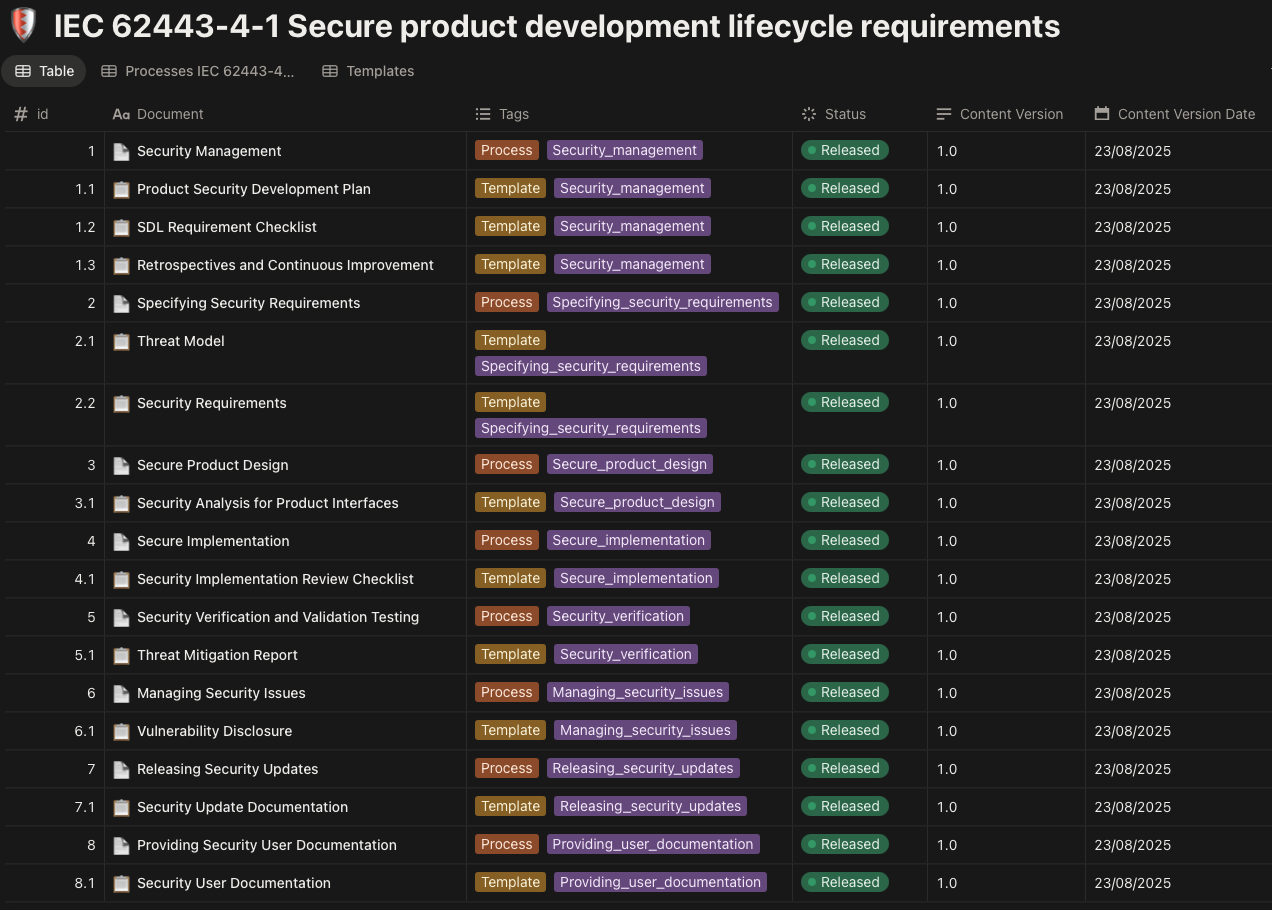The image size is (1272, 910).
Task: Switch to the Templates view tab
Action: coord(368,71)
